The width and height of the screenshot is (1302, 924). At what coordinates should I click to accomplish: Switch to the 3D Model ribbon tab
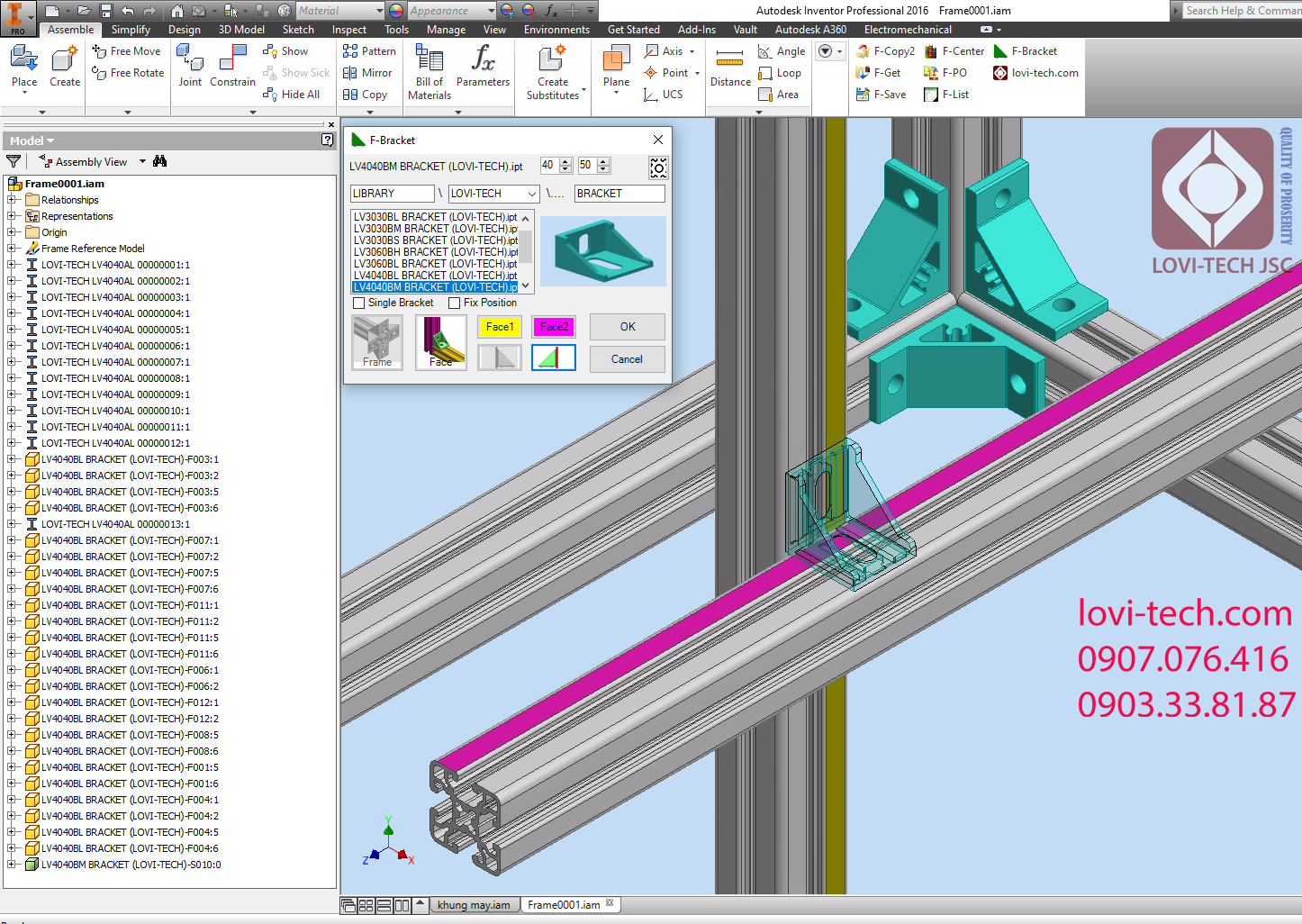[241, 30]
